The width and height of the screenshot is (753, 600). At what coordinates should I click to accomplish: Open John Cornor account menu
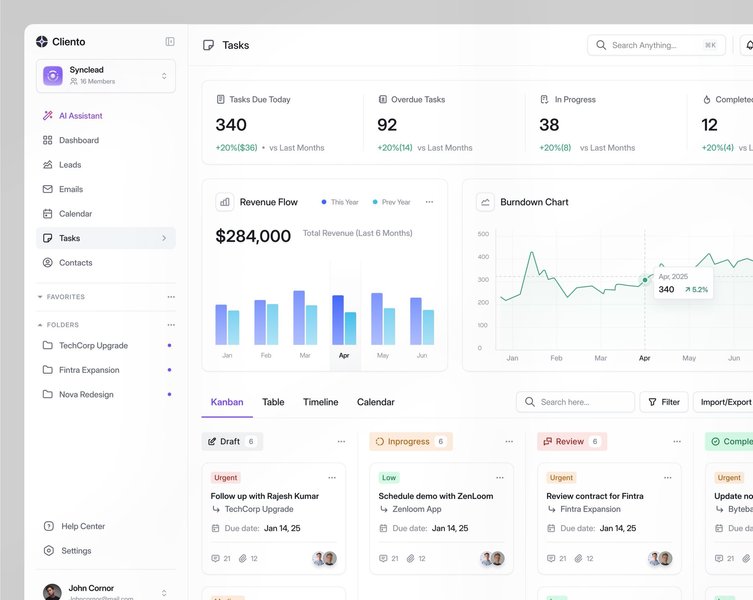click(106, 592)
